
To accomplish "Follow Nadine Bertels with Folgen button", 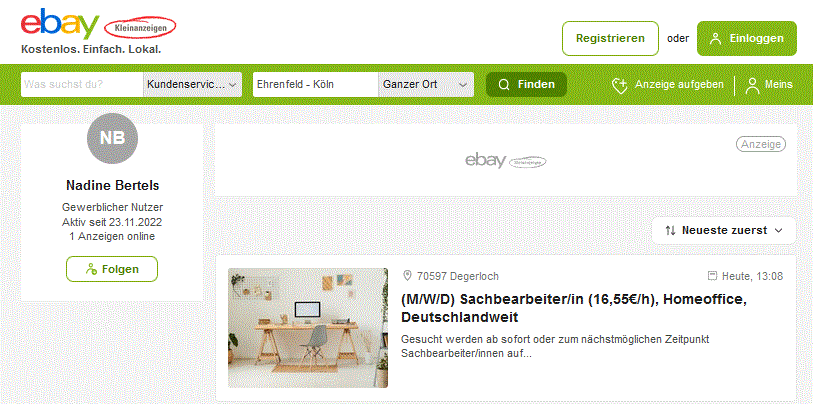I will coord(112,269).
